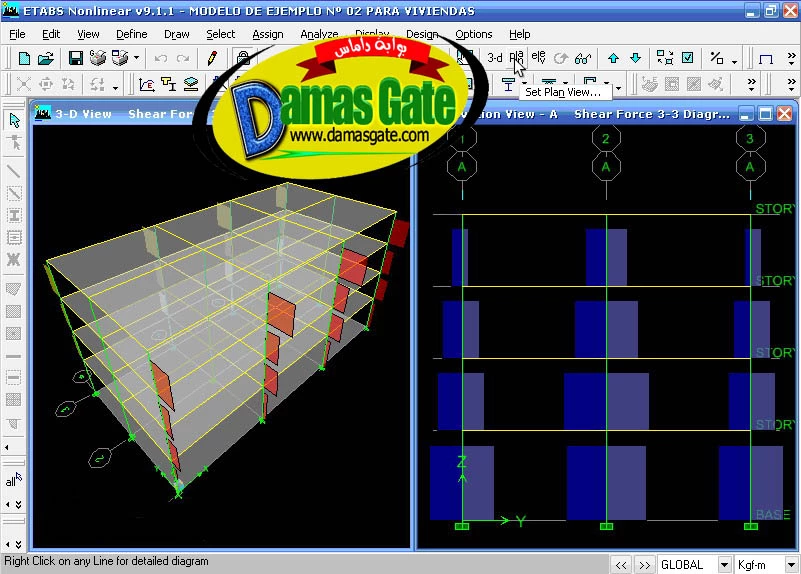Click the Undo arrow icon
The width and height of the screenshot is (801, 574).
tap(160, 59)
